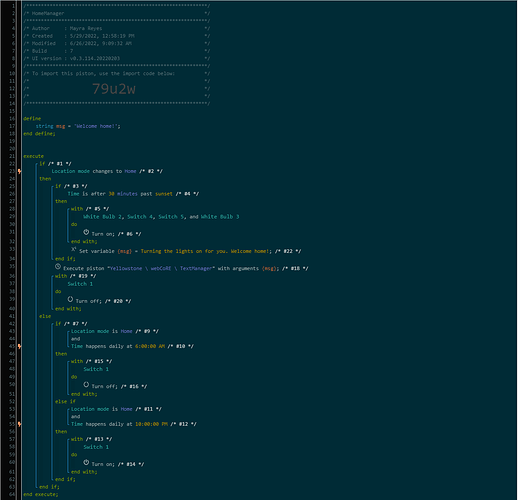The image size is (520, 500).
Task: Click 'Switch 1' on line 58
Action: pyautogui.click(x=96, y=447)
